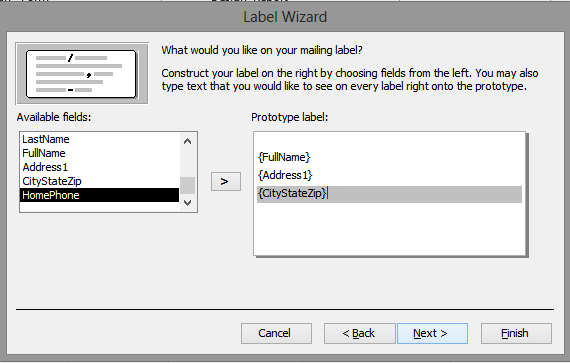Viewport: 570px width, 363px height.
Task: Click the {CityStateZip} highlighted prototype line
Action: (x=389, y=194)
